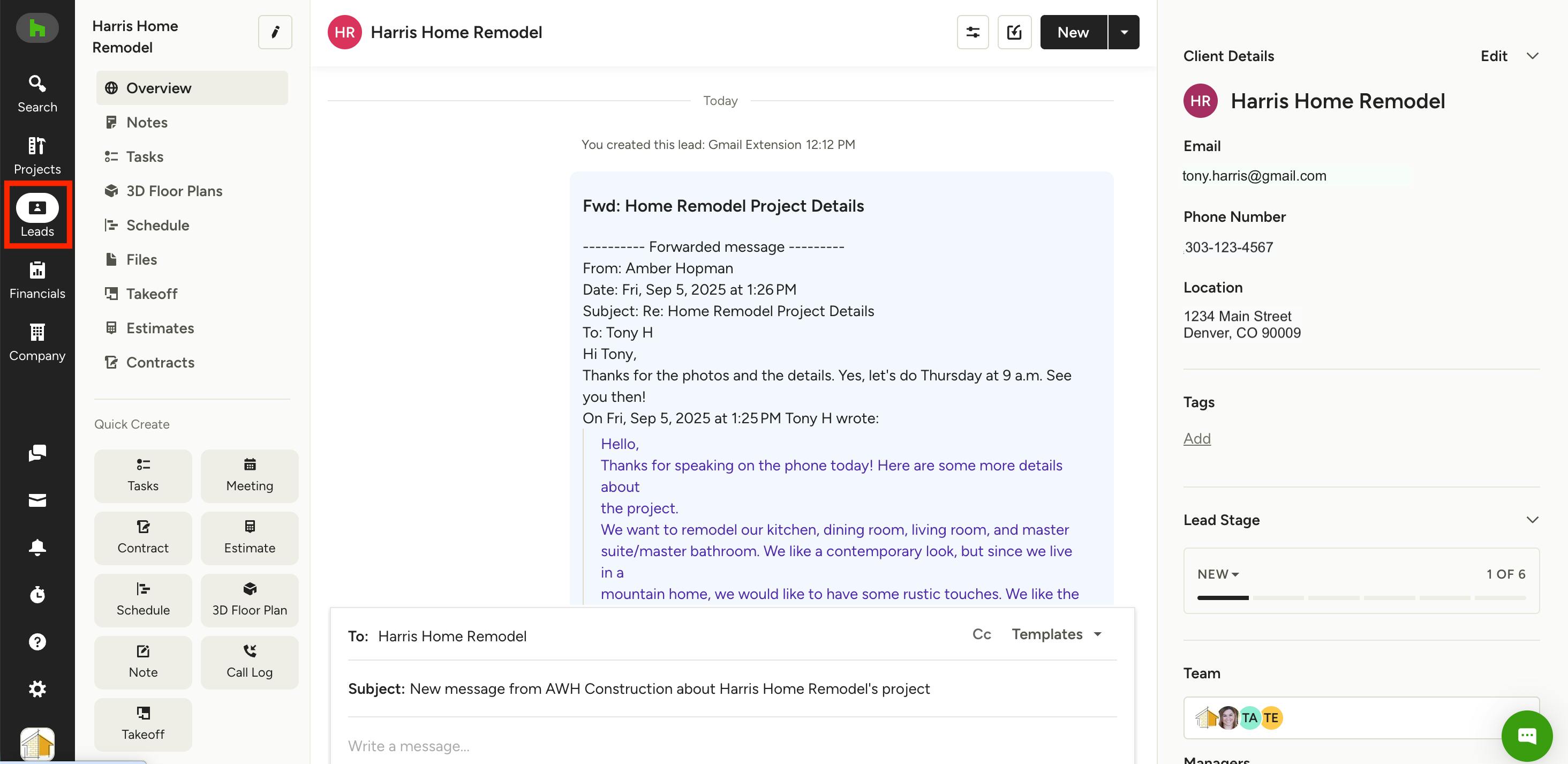The image size is (1568, 764).
Task: Open the timer stopwatch icon
Action: [x=37, y=595]
